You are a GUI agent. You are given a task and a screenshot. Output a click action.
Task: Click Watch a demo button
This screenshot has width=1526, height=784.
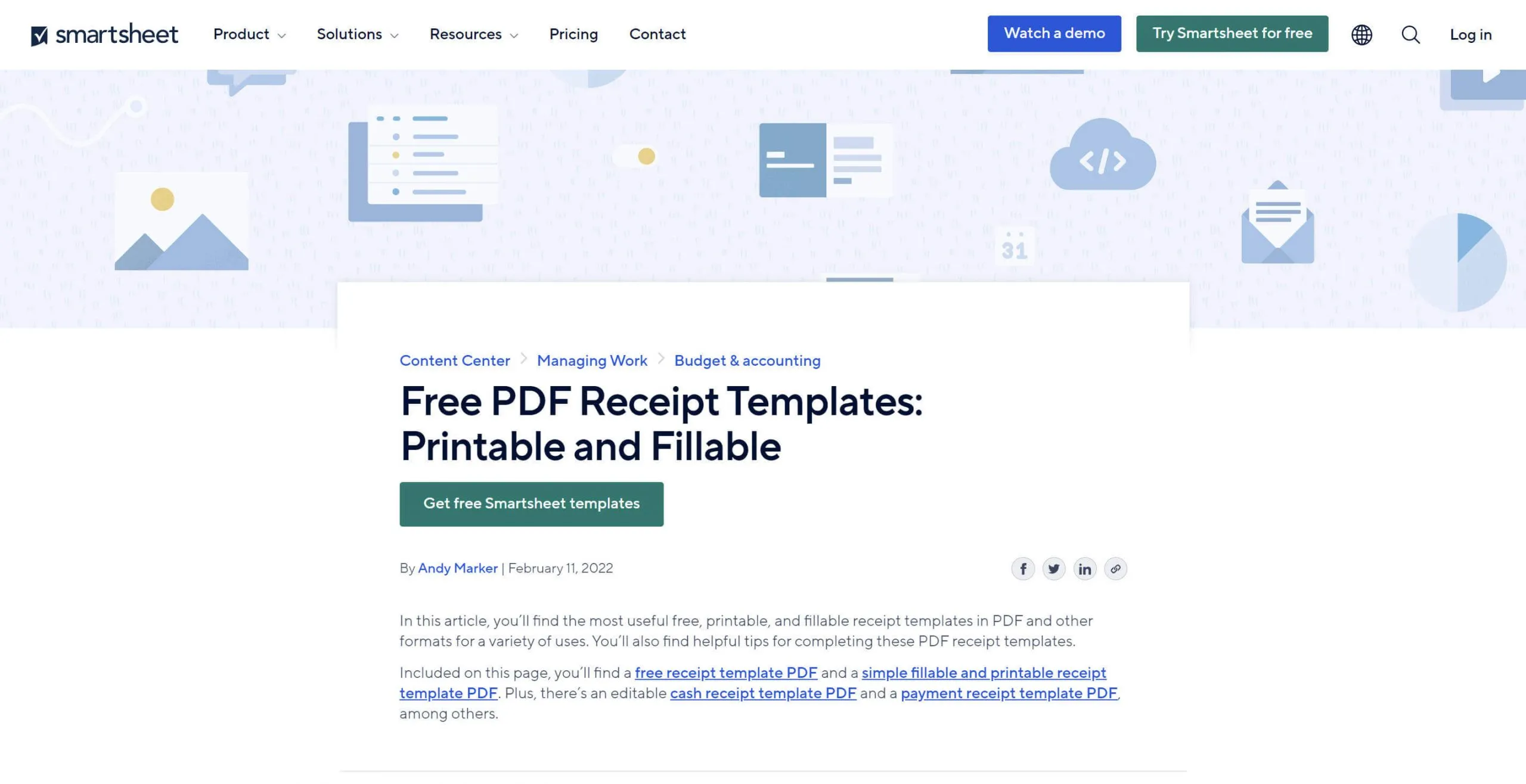click(x=1054, y=34)
